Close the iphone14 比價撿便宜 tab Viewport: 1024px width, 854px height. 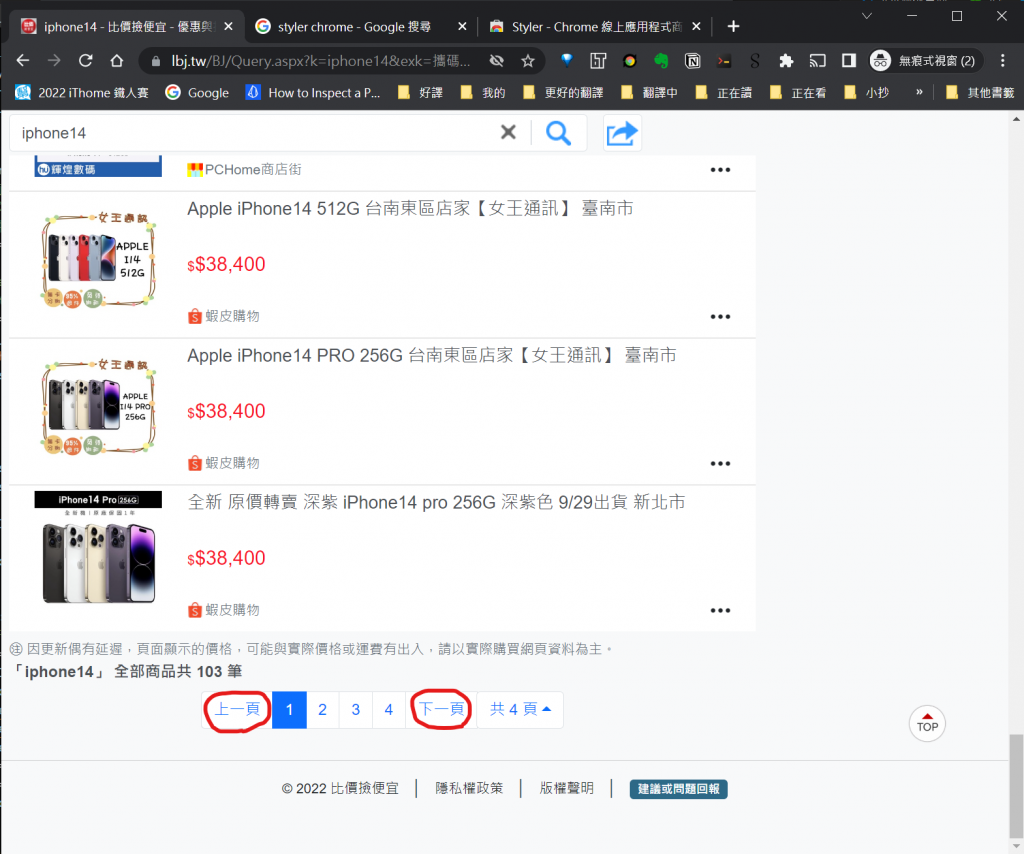tap(228, 26)
